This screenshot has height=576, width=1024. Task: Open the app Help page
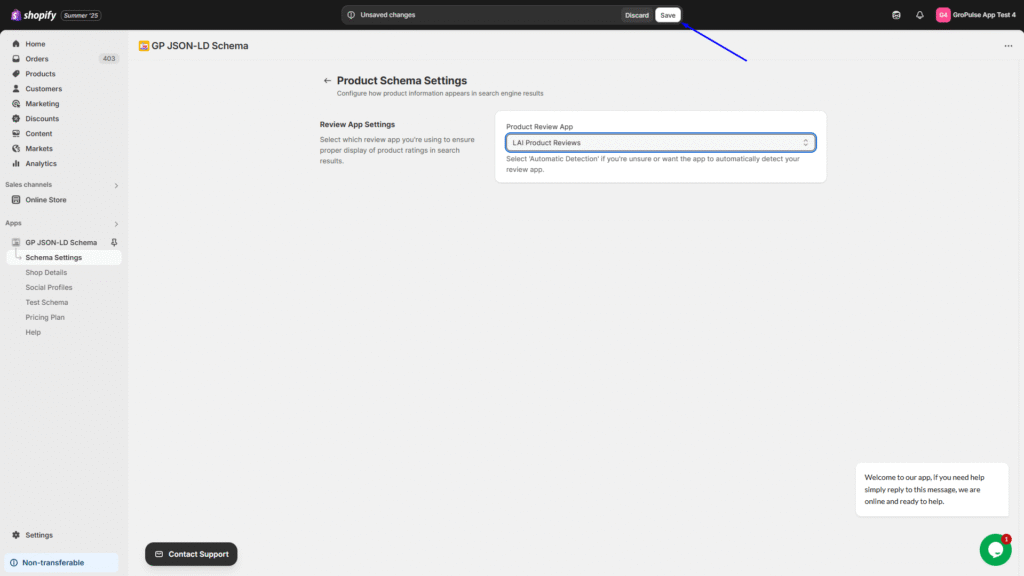pos(33,332)
